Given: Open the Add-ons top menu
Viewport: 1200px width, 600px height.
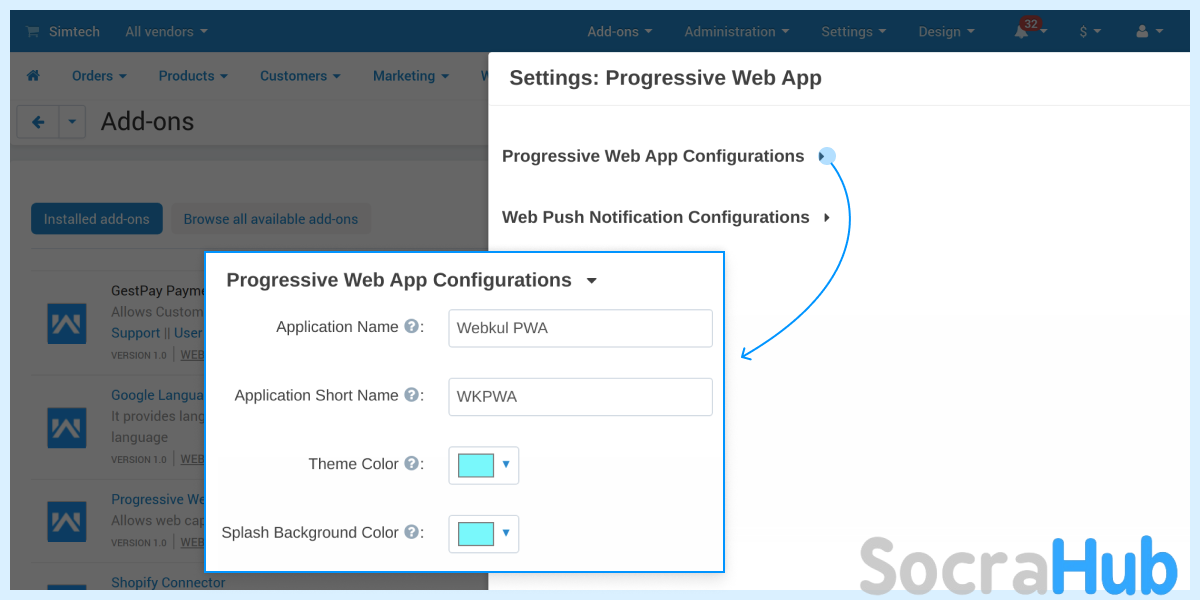Looking at the screenshot, I should point(620,32).
